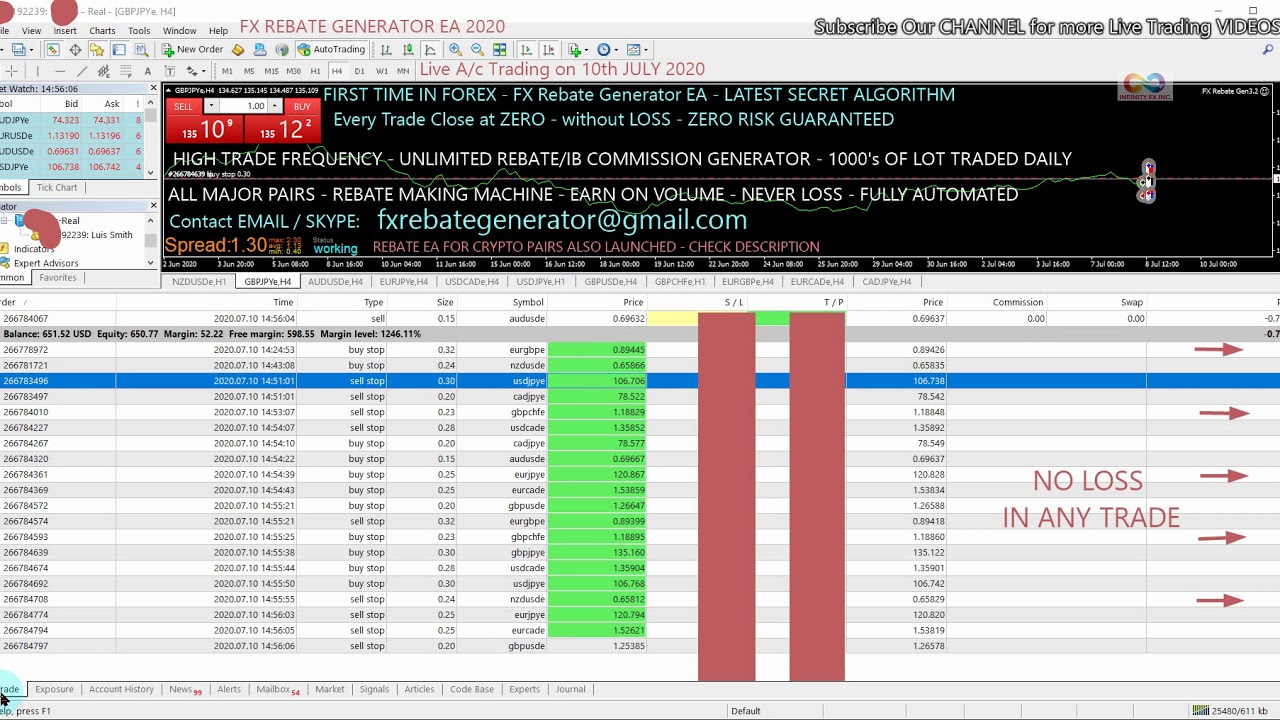Toggle the chart shift button
This screenshot has height=720, width=1280.
548,49
